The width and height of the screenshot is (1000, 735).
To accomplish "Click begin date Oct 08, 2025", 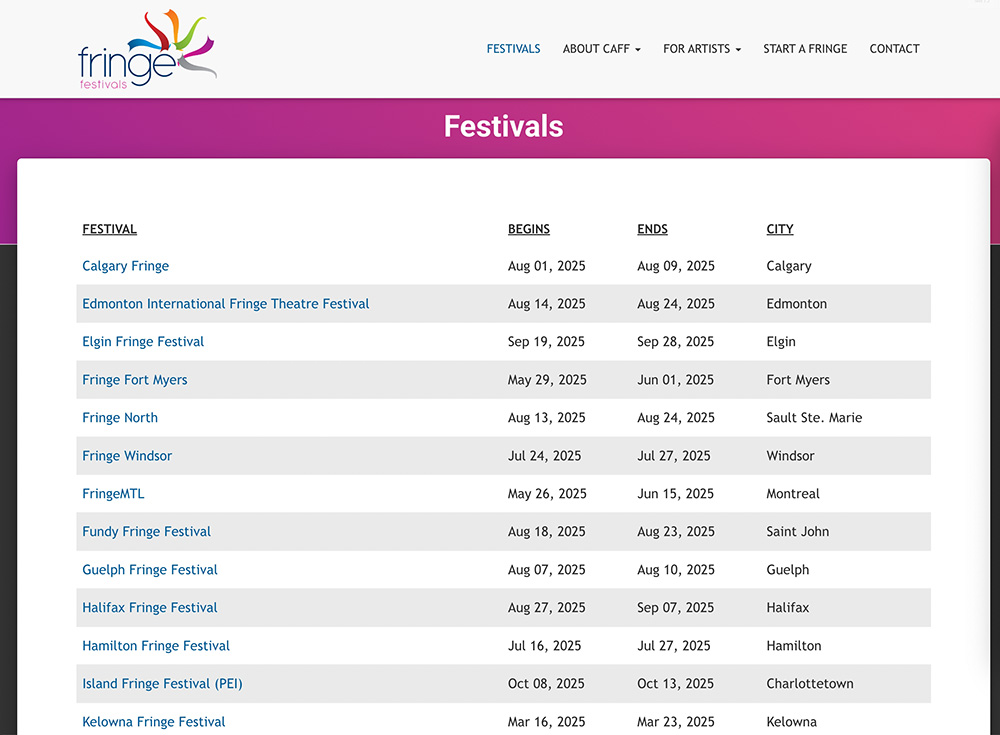I will pyautogui.click(x=546, y=684).
